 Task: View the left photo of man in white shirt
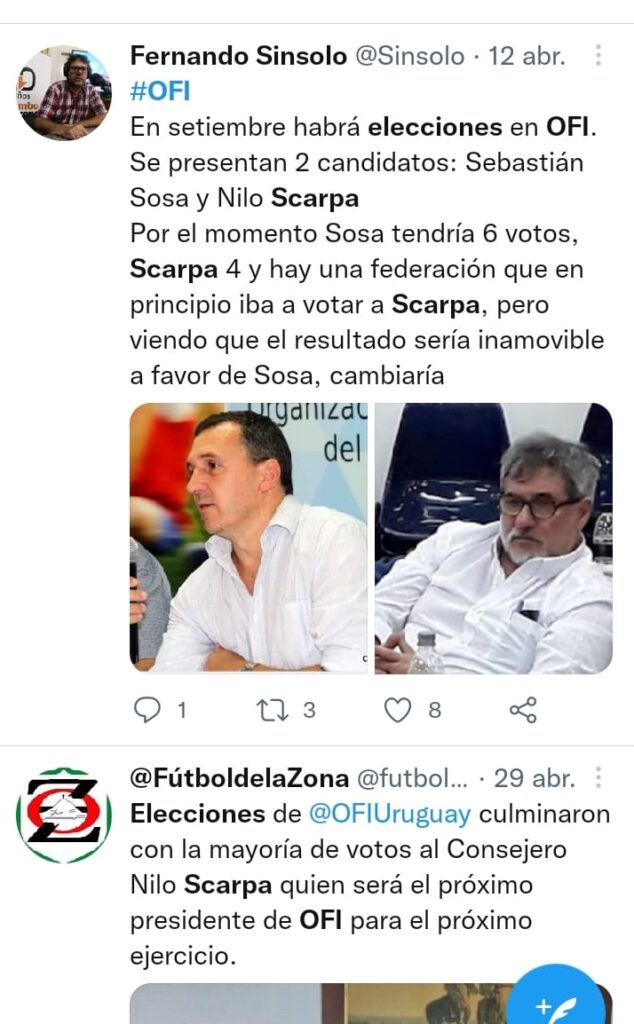(x=249, y=538)
